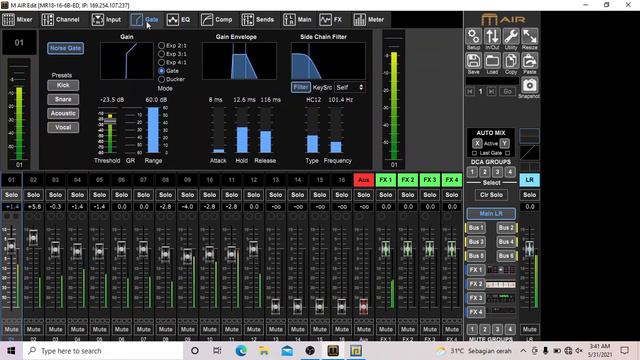Image resolution: width=640 pixels, height=360 pixels.
Task: Select FX 2 sends button
Action: point(476,284)
